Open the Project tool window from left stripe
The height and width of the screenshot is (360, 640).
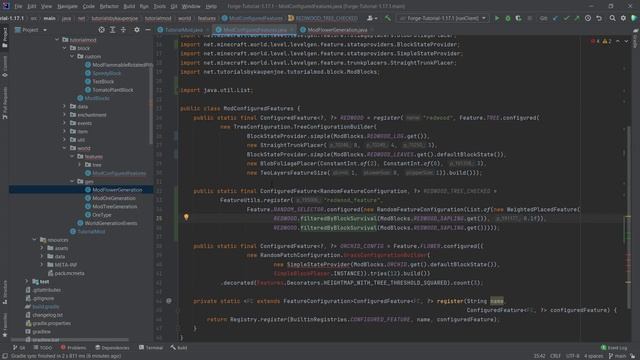click(5, 38)
